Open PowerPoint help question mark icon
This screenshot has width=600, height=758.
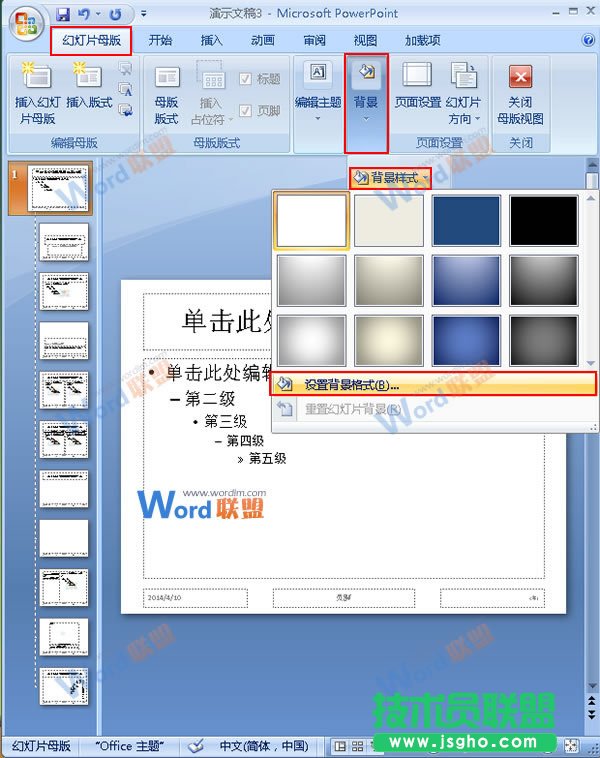tap(588, 40)
